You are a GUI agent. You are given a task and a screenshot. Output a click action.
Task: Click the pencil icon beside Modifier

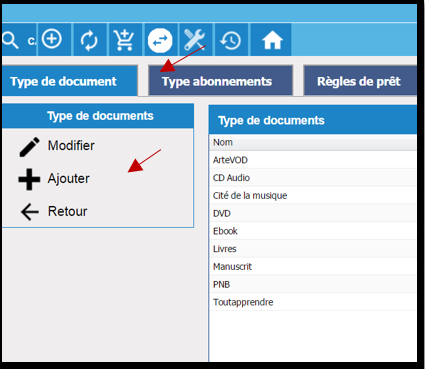[x=29, y=147]
